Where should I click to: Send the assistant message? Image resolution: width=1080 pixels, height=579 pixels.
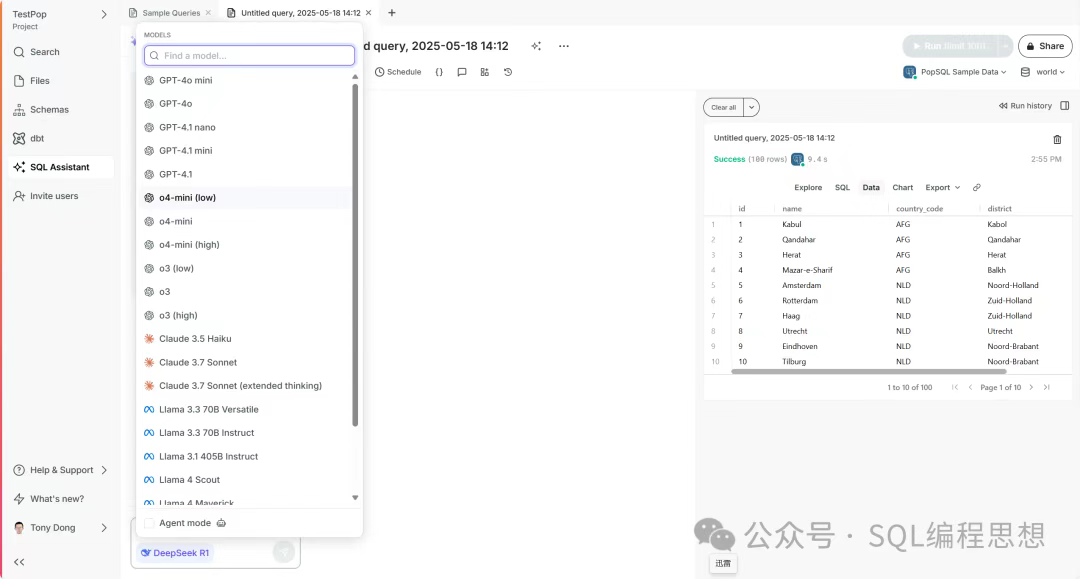point(284,552)
